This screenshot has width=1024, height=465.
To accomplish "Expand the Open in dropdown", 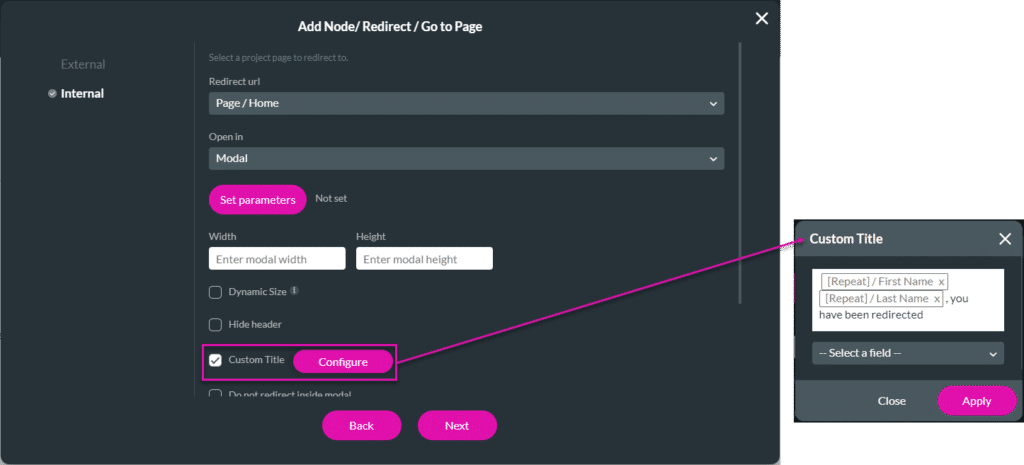I will coord(466,159).
